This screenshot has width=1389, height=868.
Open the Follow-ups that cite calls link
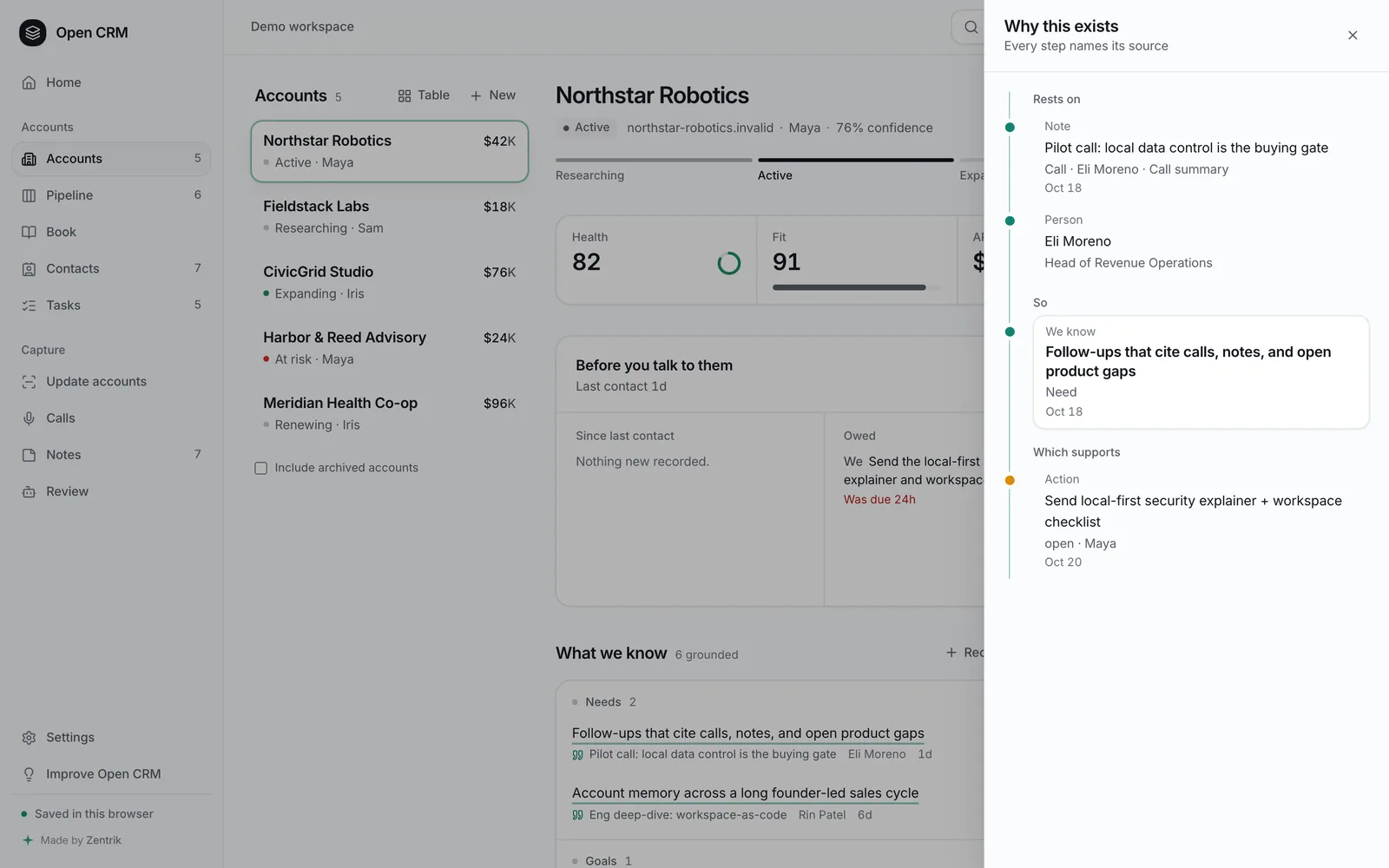click(x=747, y=733)
